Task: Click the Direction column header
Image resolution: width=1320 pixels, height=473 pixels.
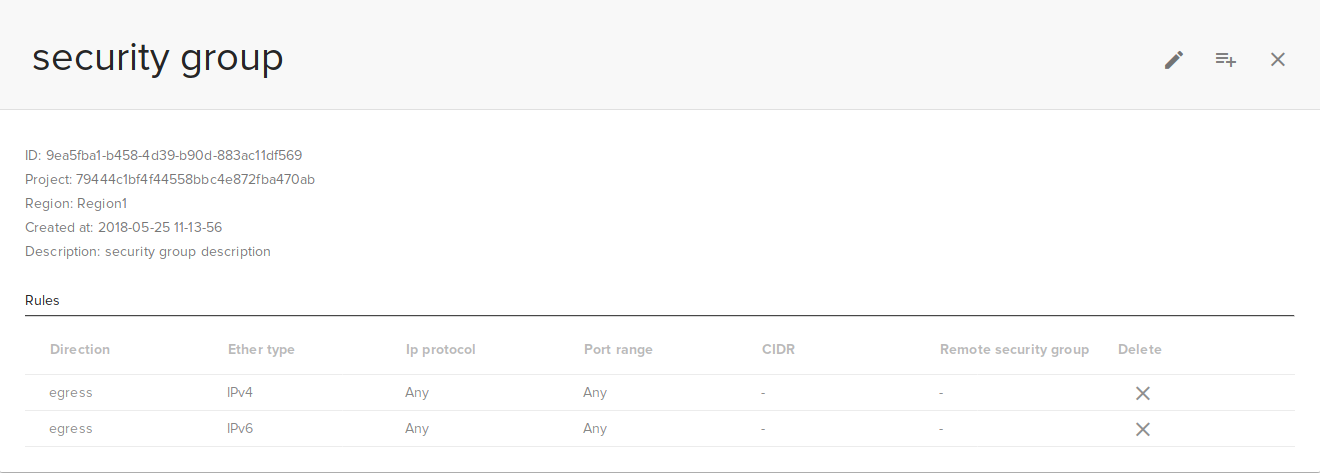Action: (x=80, y=349)
